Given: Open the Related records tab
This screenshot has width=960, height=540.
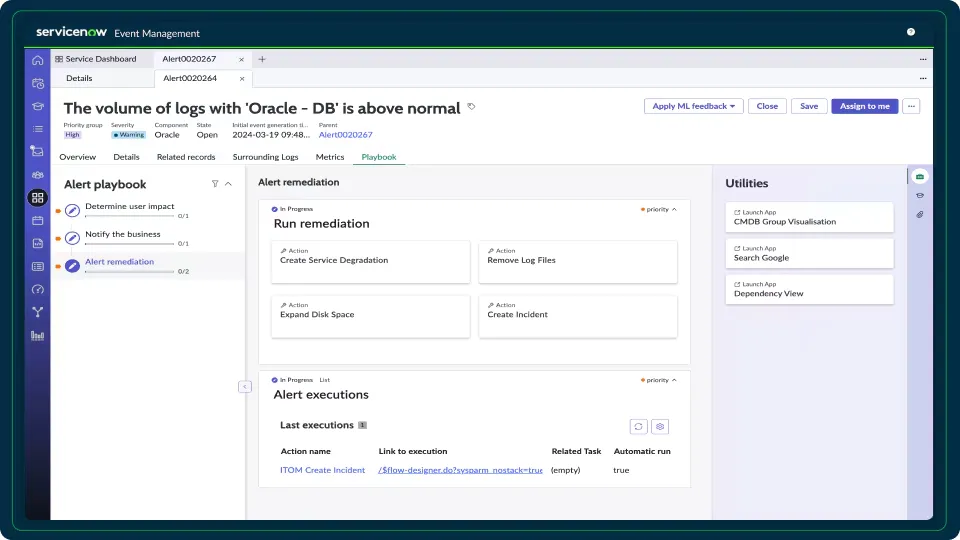Looking at the screenshot, I should coord(186,157).
